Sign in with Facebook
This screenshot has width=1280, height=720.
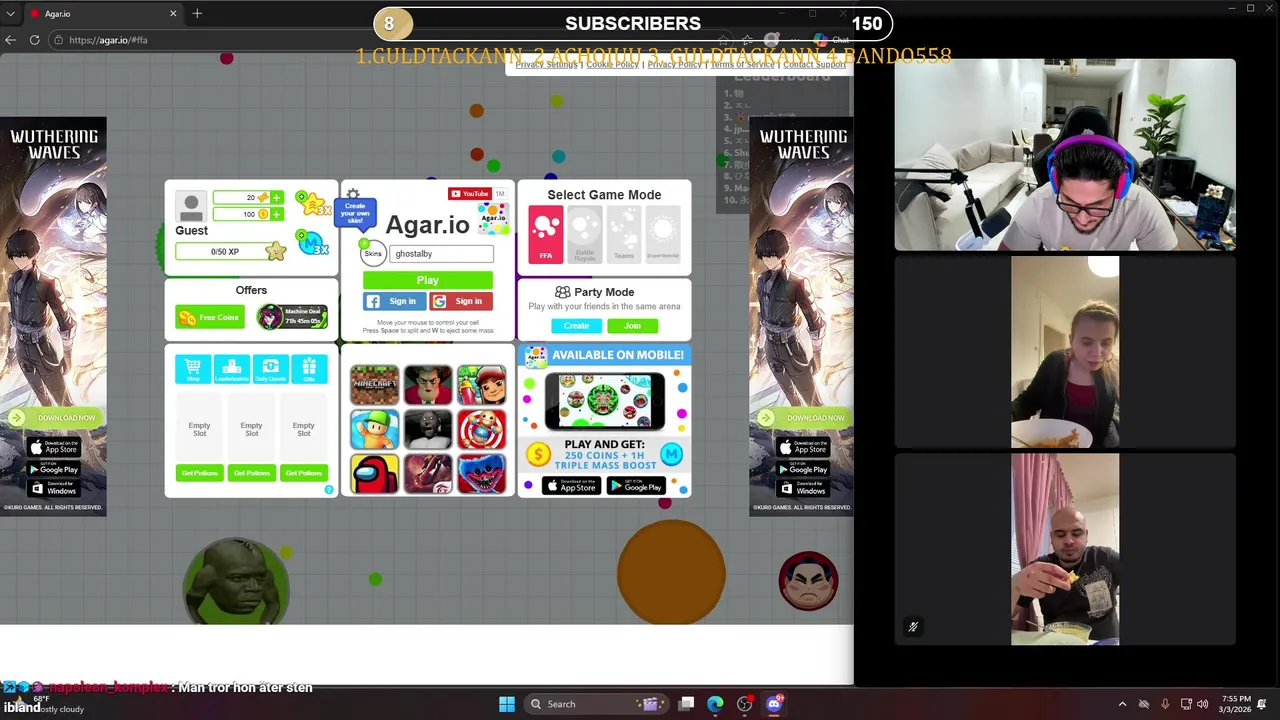click(395, 301)
